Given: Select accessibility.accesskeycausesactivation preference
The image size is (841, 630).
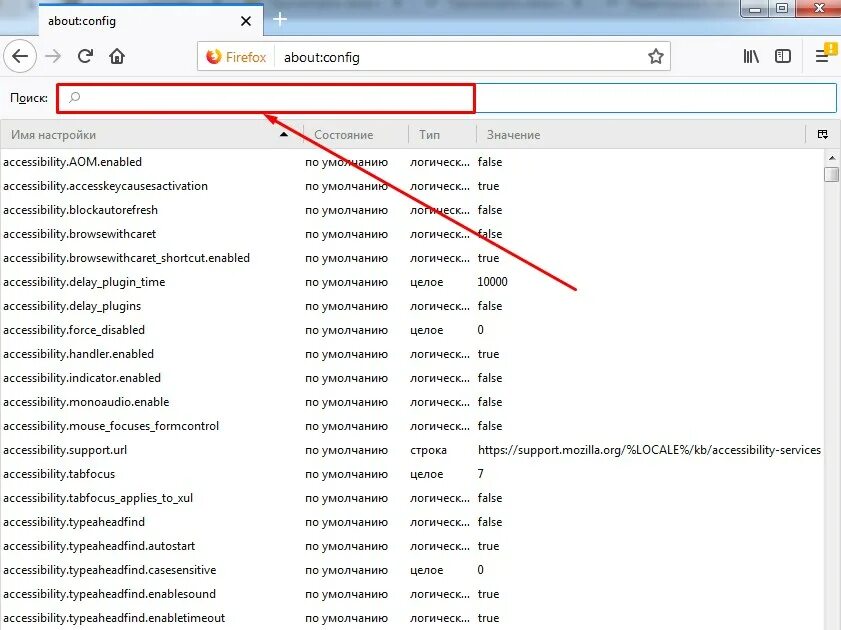Looking at the screenshot, I should (412, 186).
